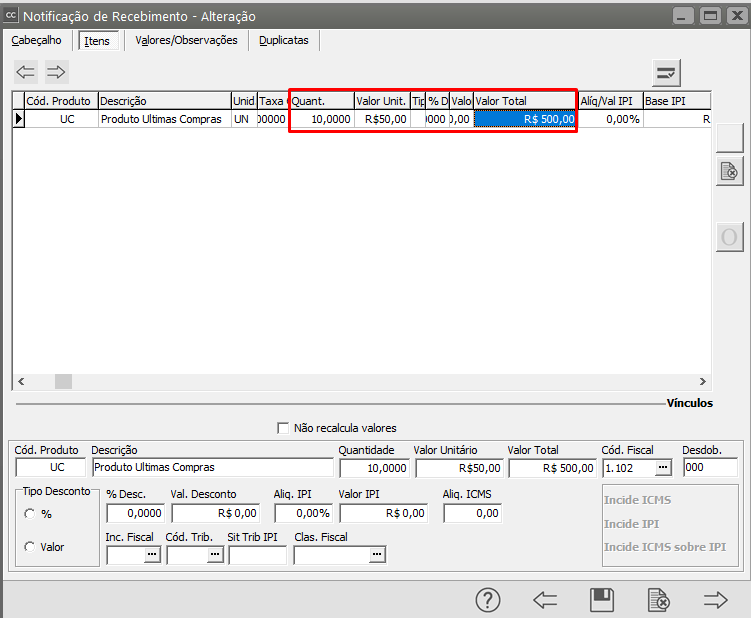The height and width of the screenshot is (618, 751).
Task: Click the bottom forward arrow icon
Action: (715, 599)
